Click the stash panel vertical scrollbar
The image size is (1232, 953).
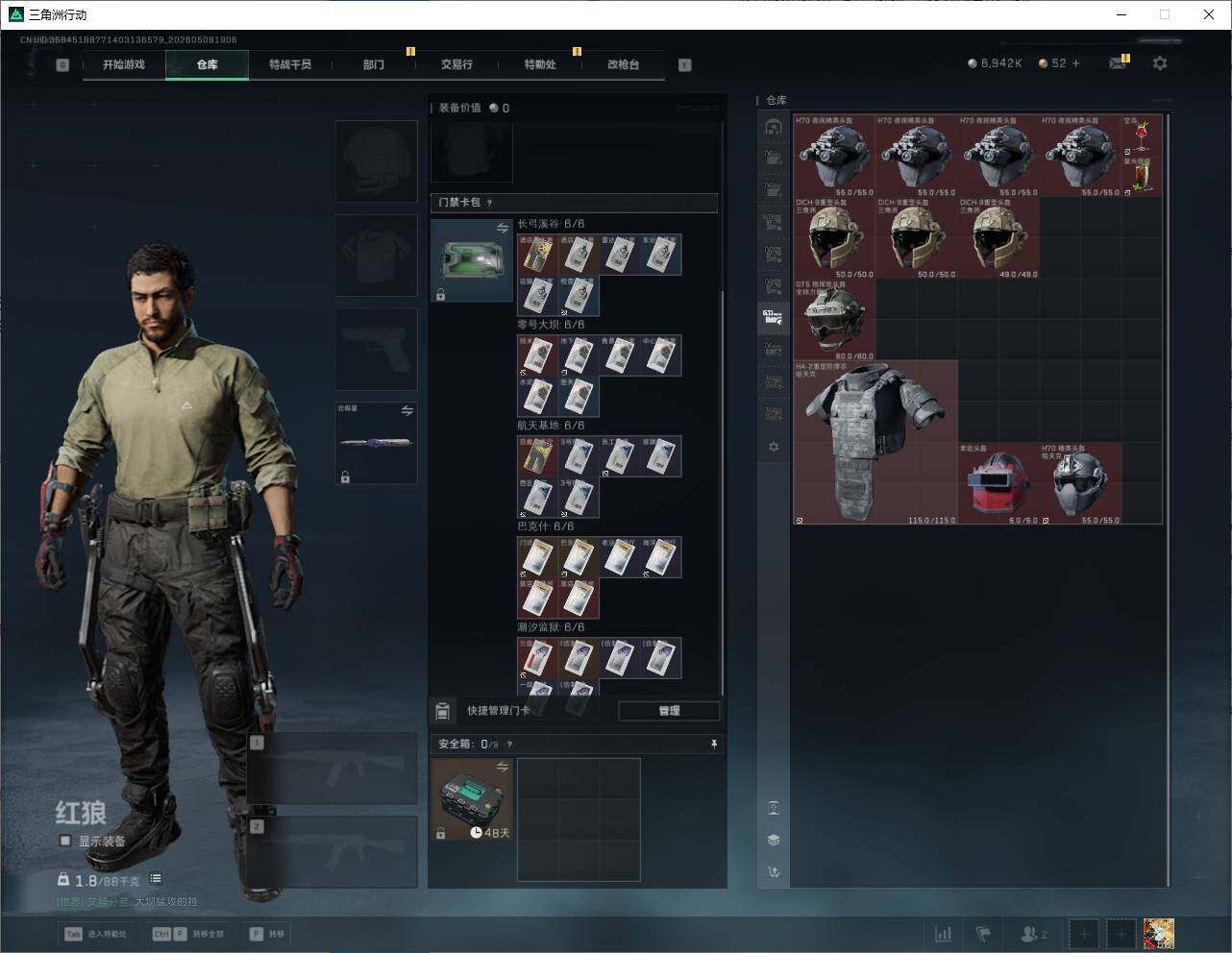point(1169,500)
